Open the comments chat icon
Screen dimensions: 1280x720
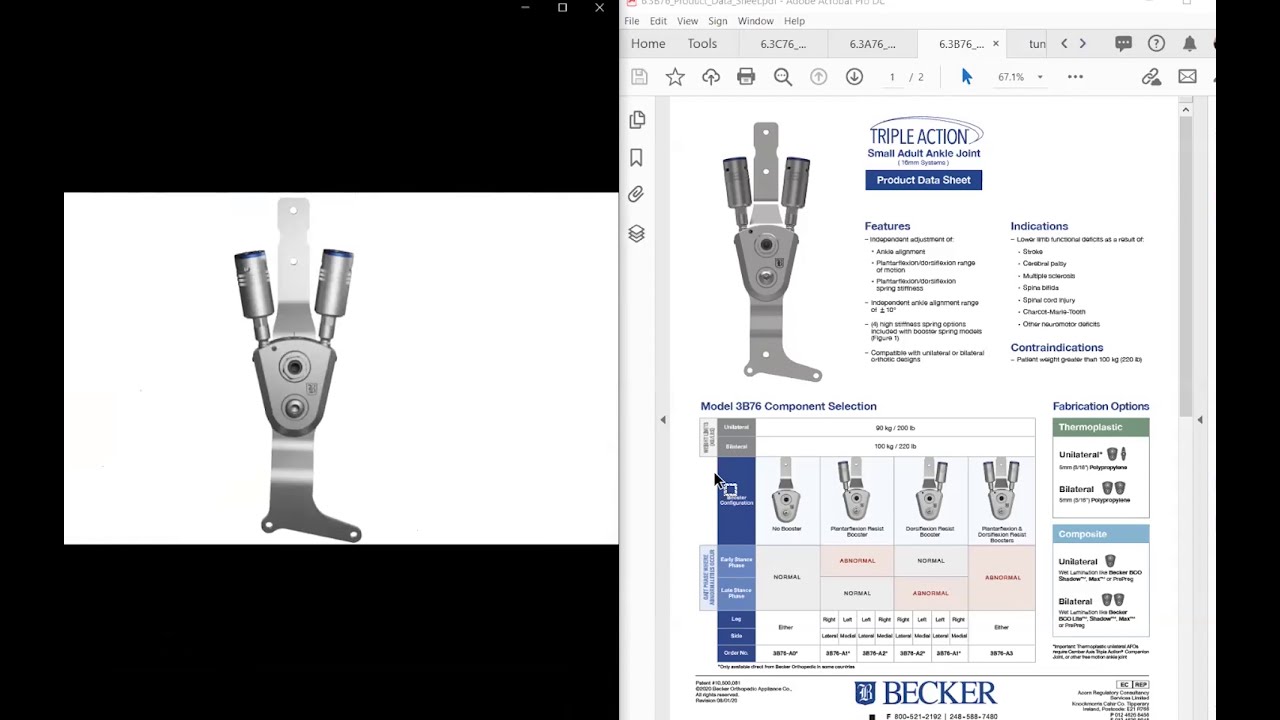[x=1124, y=44]
